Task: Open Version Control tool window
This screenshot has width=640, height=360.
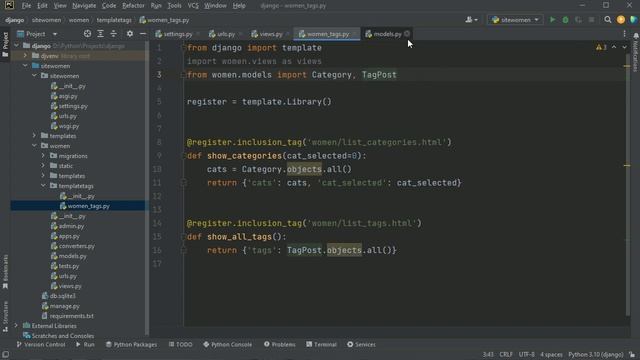Action: point(40,344)
